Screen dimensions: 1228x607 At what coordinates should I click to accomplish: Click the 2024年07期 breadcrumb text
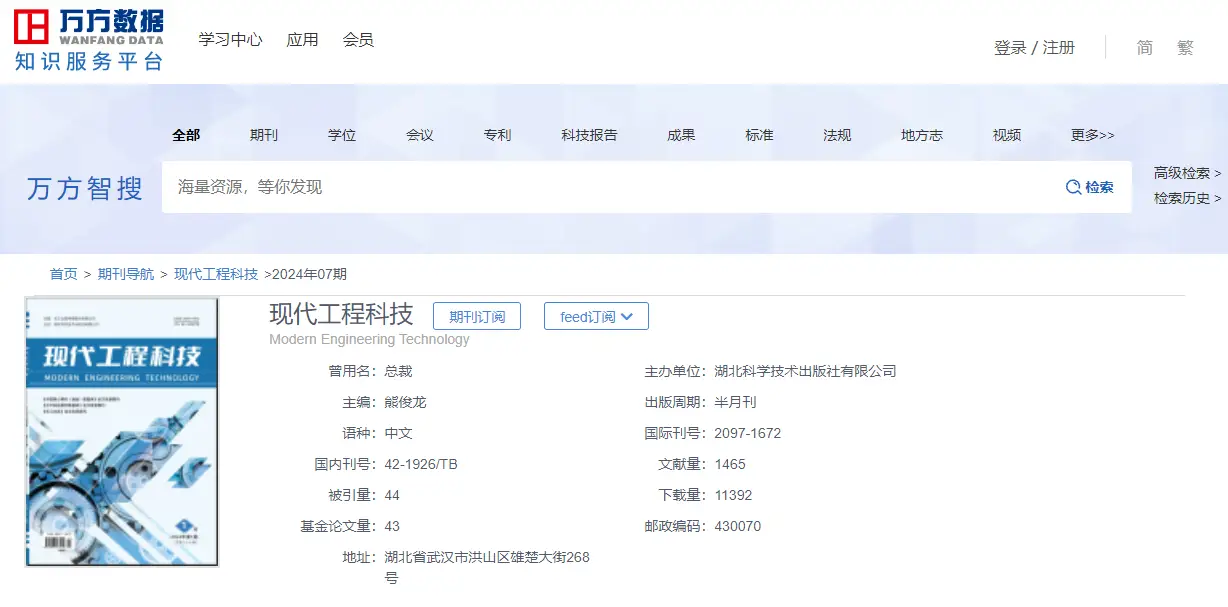click(309, 274)
